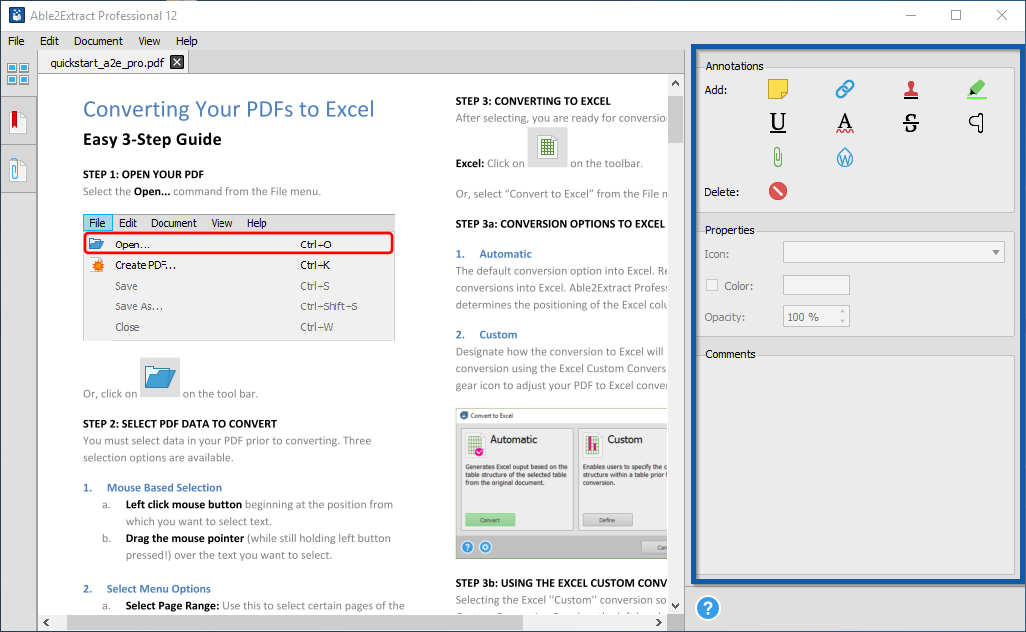
Task: Click the 'STEP 1: OPEN YOUR PDF' heading
Action: click(x=143, y=174)
